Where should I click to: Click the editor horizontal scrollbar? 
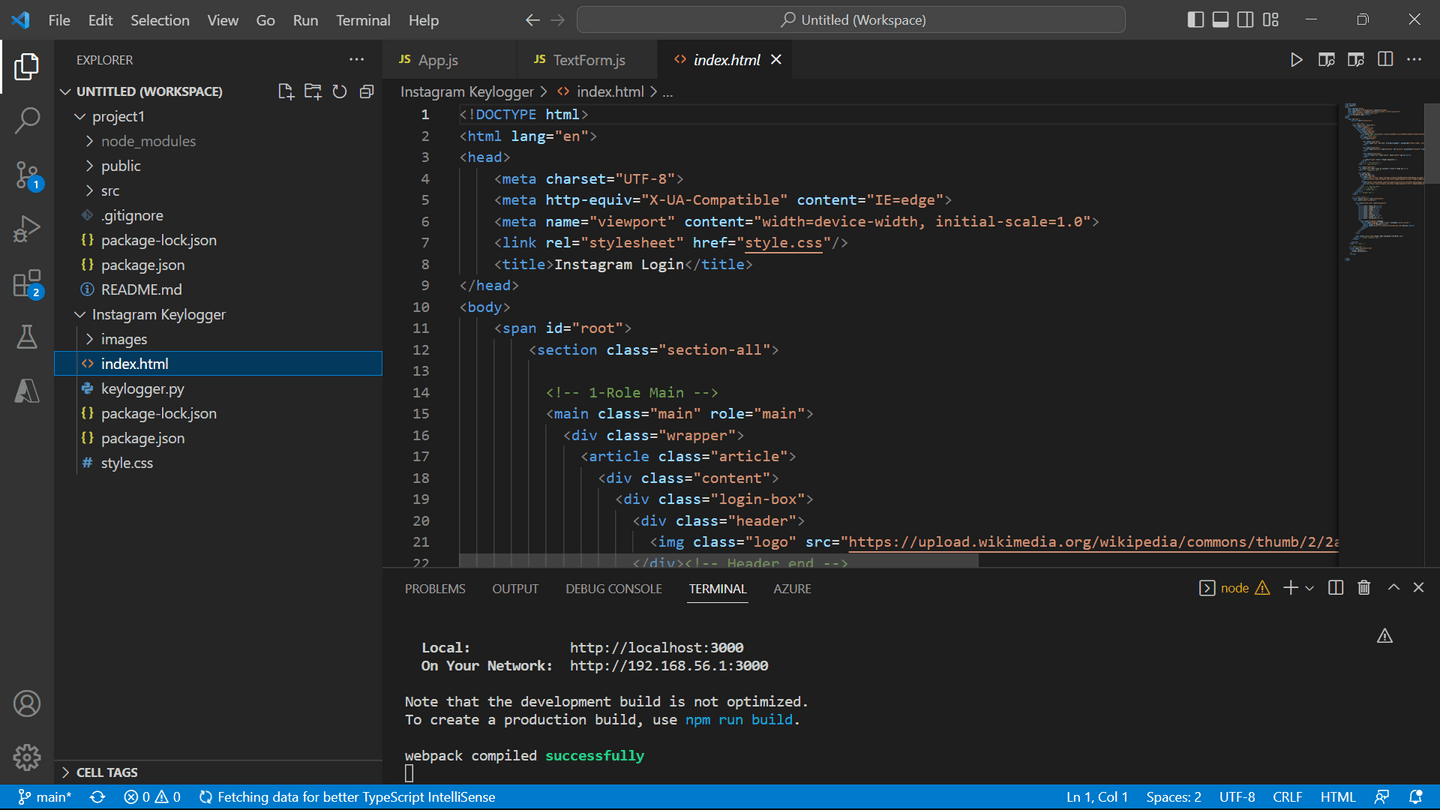718,562
